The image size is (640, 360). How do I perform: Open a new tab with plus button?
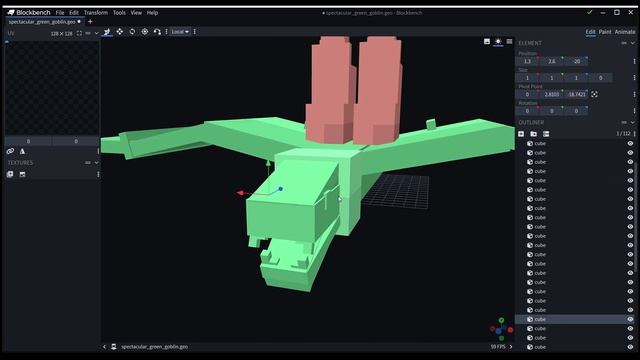tap(90, 22)
